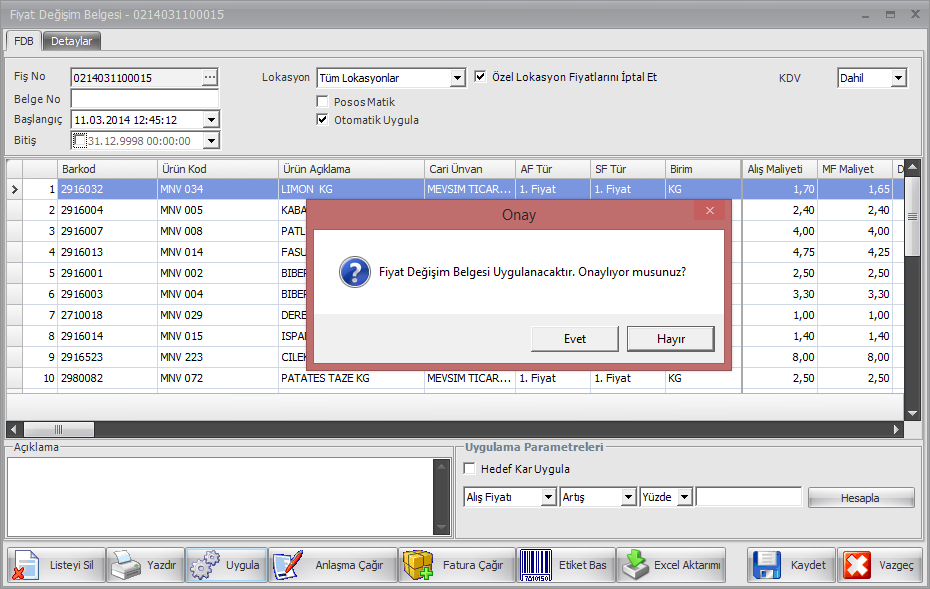Open the KDV Dahil dropdown
The height and width of the screenshot is (589, 930).
pyautogui.click(x=898, y=78)
